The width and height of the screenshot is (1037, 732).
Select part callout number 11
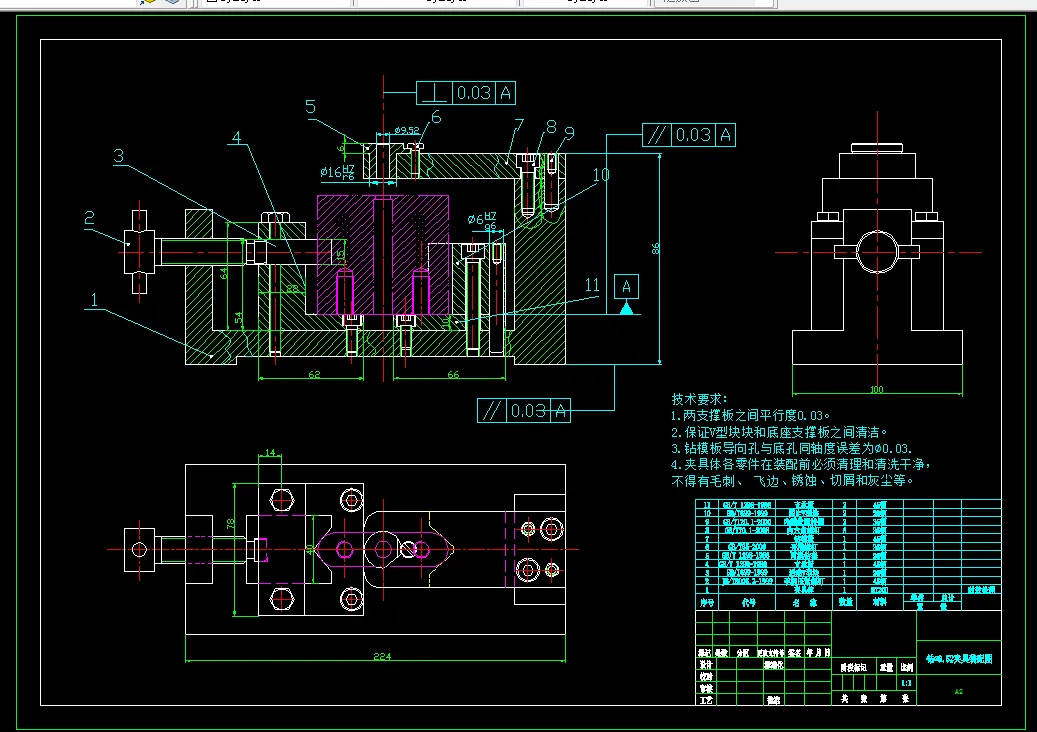(x=592, y=285)
